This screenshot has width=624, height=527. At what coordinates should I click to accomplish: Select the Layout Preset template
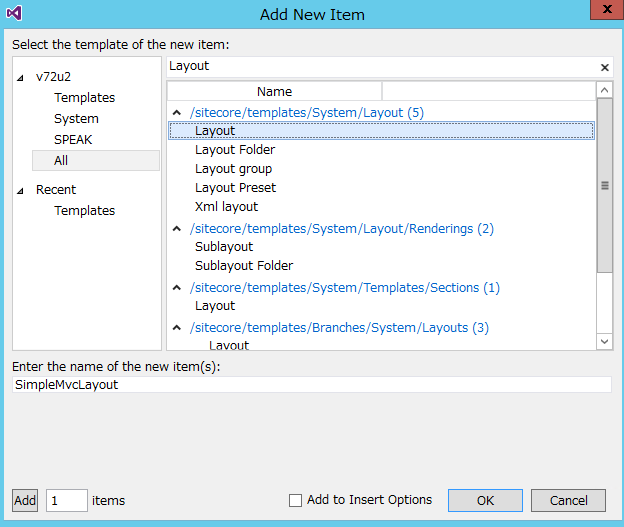[235, 187]
